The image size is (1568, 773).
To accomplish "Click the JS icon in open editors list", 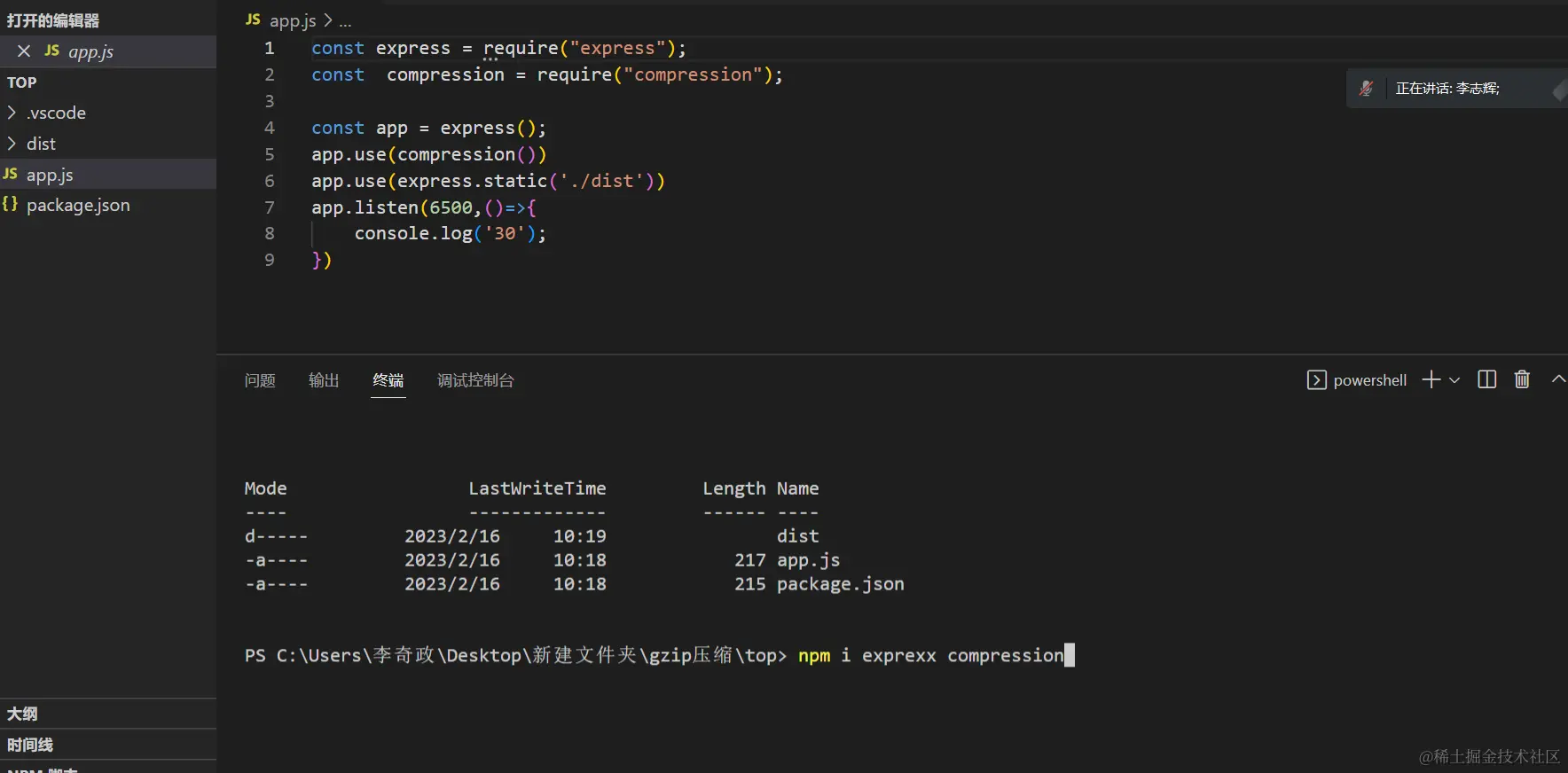I will (x=52, y=51).
